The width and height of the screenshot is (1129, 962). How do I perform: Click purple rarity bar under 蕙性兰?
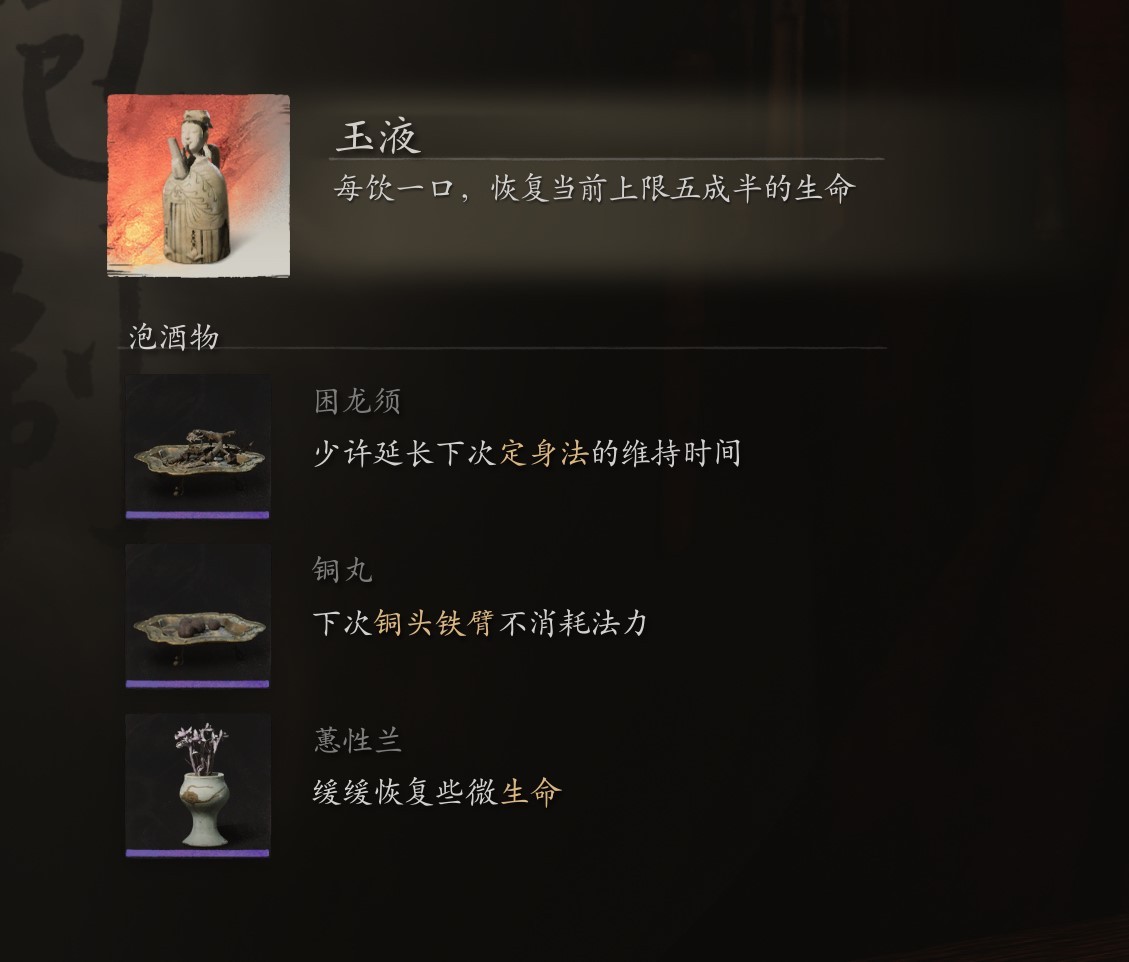click(x=197, y=853)
